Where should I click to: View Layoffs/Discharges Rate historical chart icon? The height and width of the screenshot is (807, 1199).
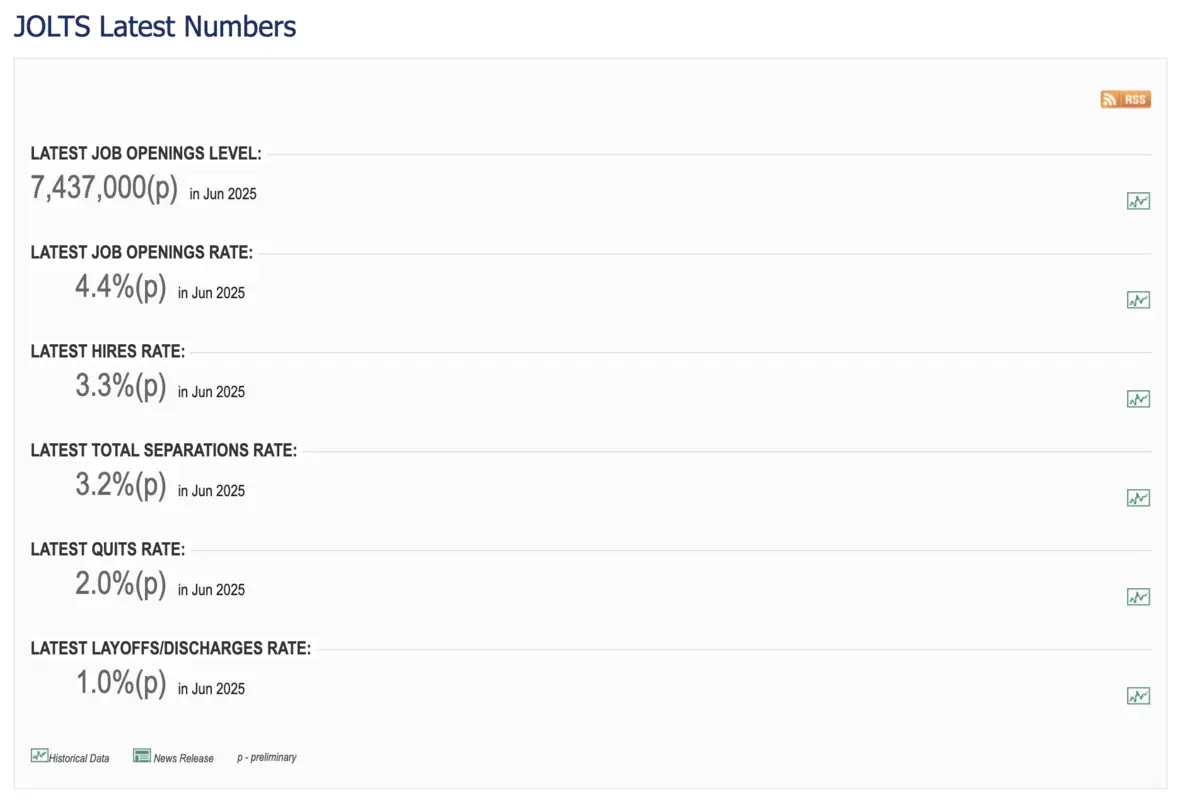tap(1138, 695)
